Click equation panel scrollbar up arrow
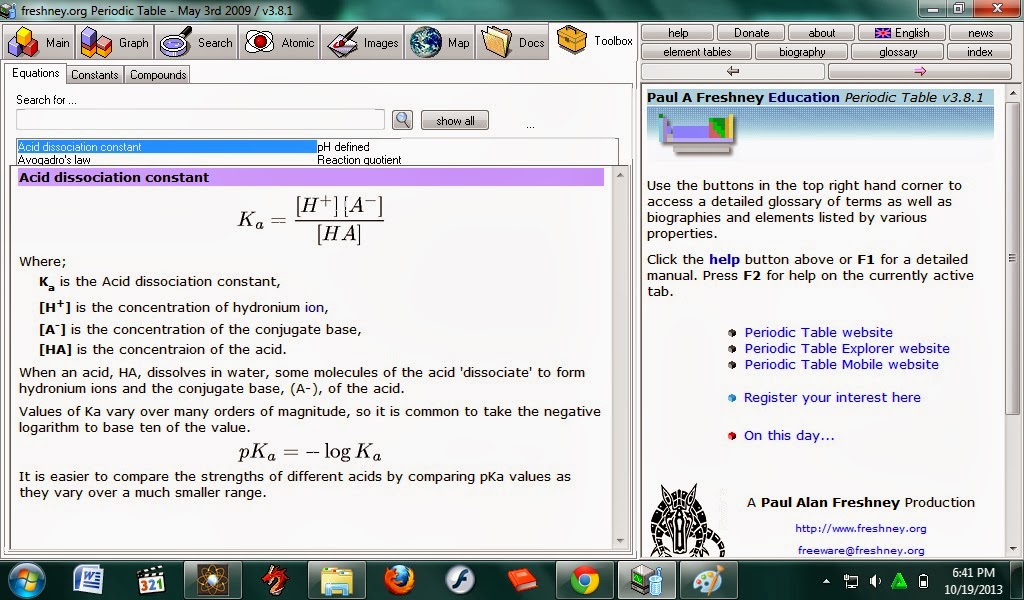 (620, 175)
